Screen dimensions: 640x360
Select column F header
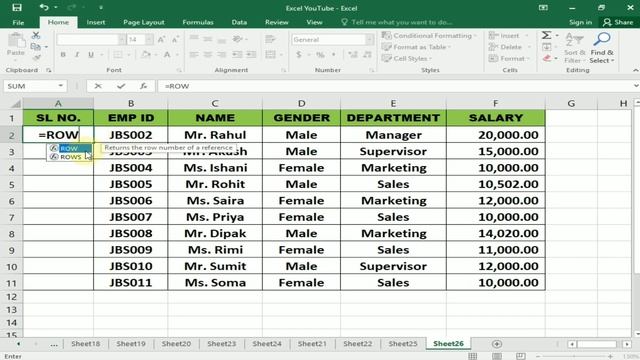pos(496,104)
